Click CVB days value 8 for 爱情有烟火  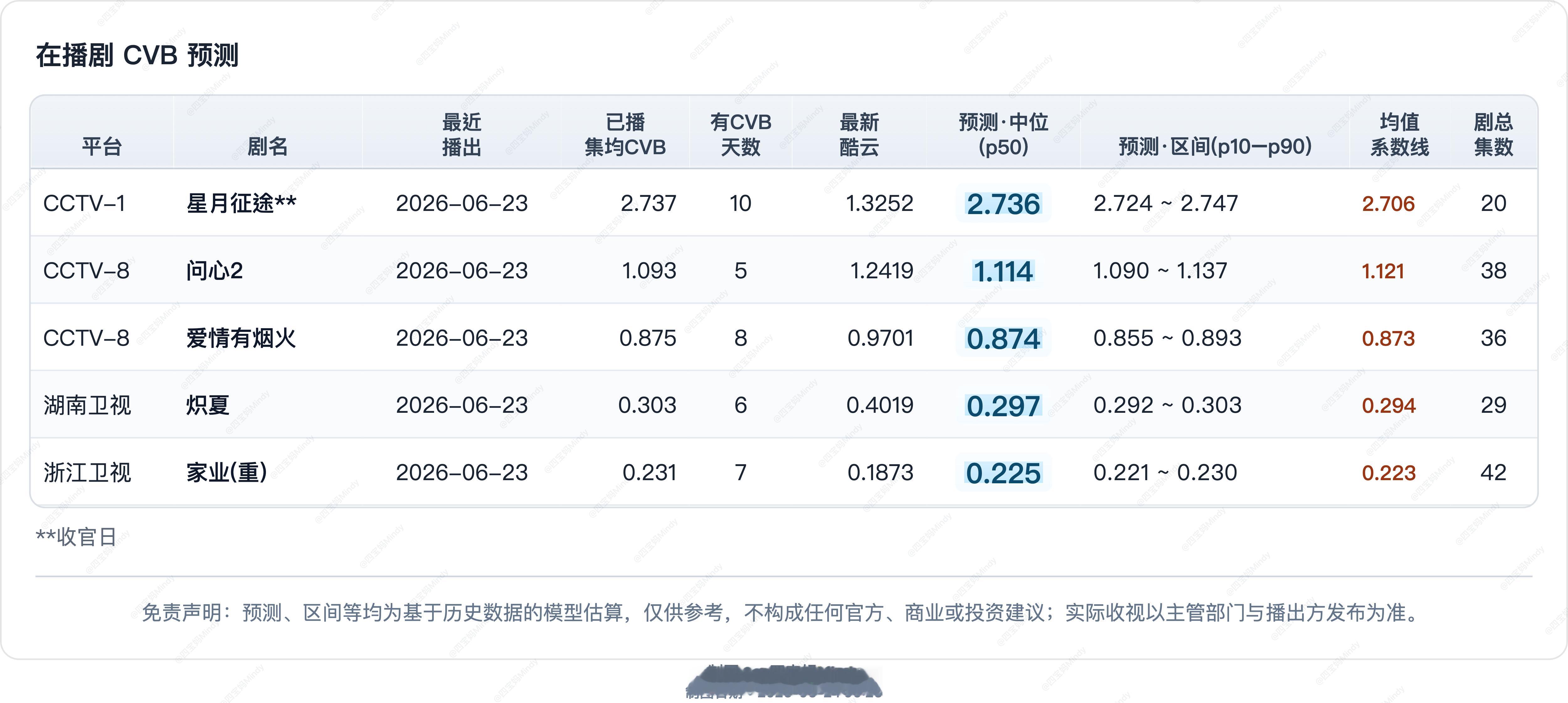(x=740, y=338)
